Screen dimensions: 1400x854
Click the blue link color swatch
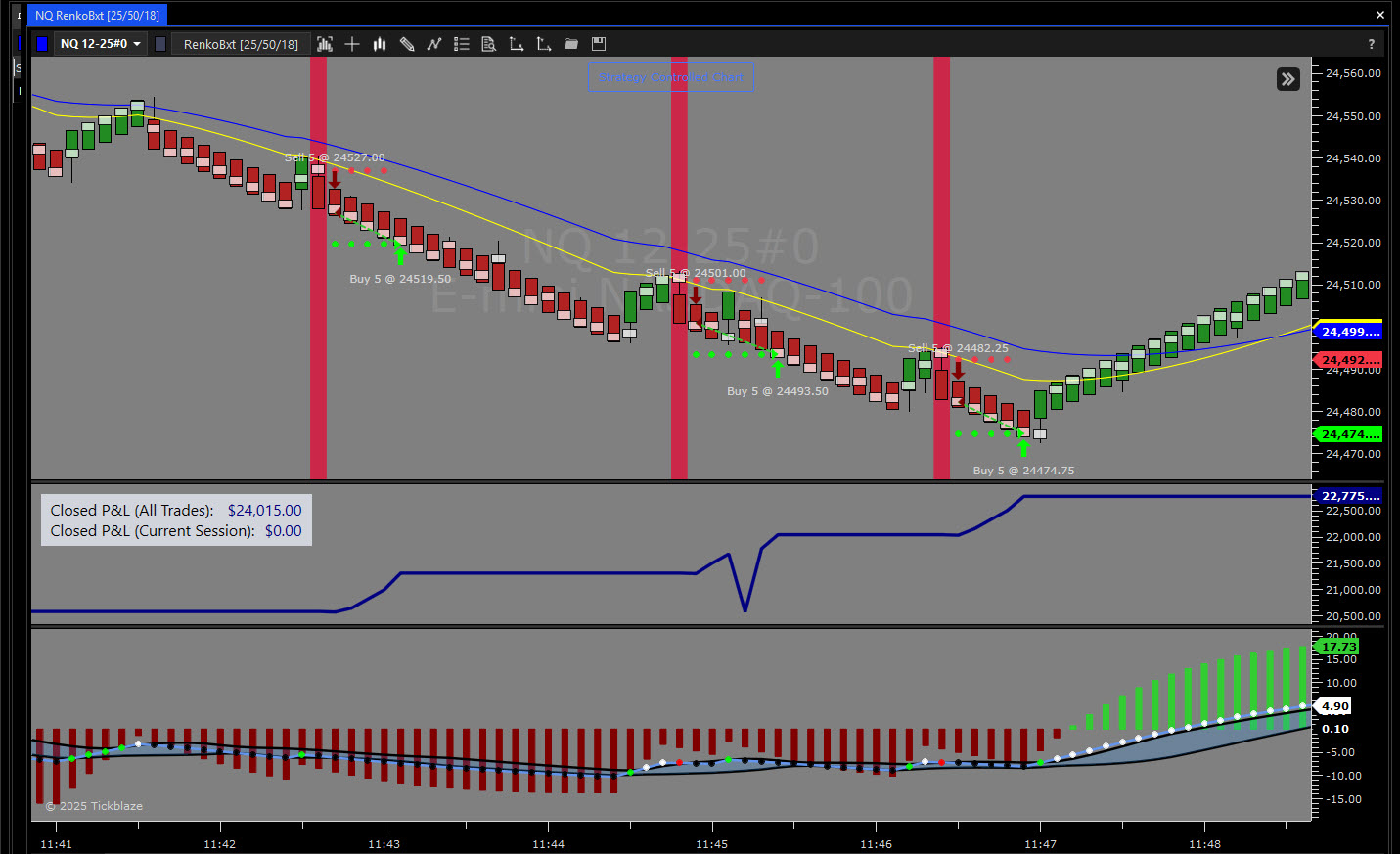click(x=42, y=44)
